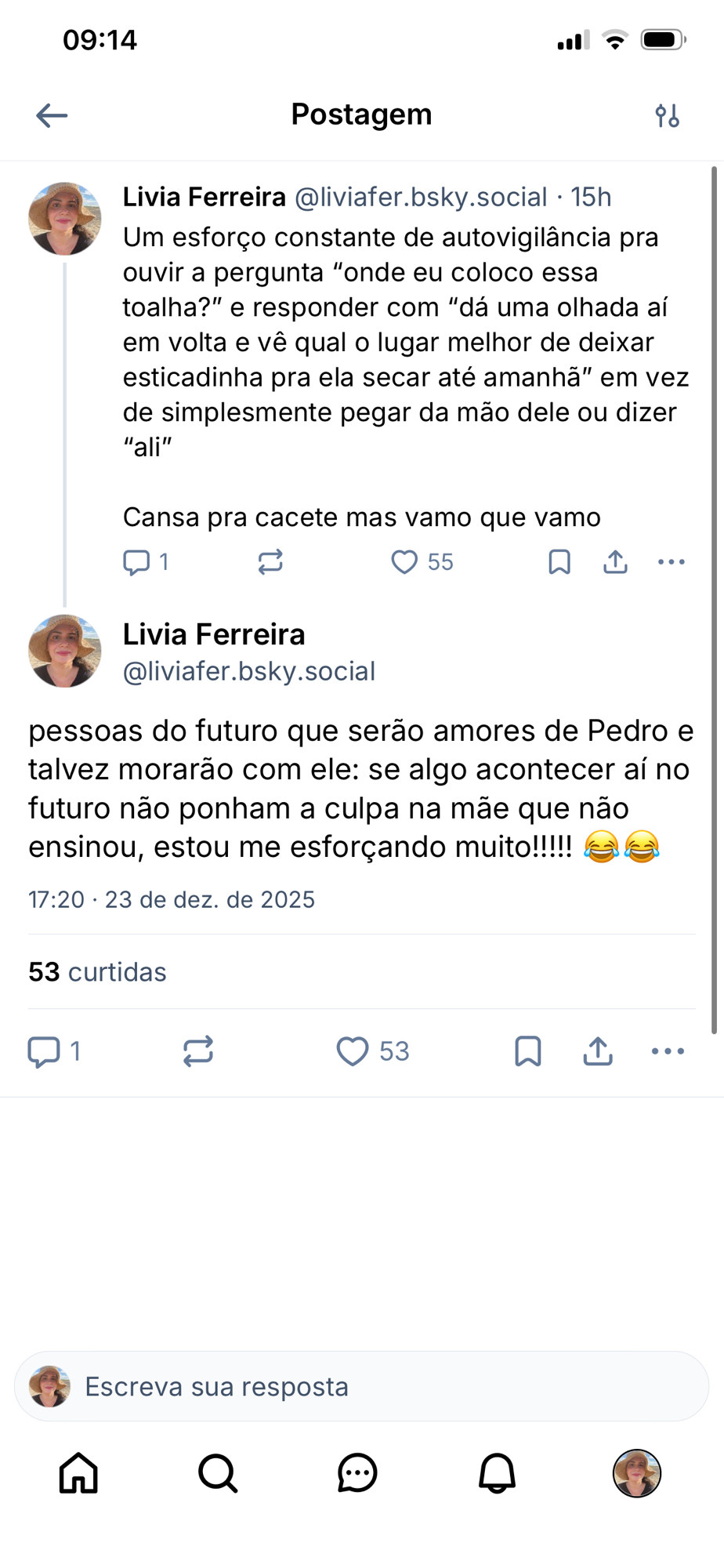Open more options on first post
Image resolution: width=724 pixels, height=1568 pixels.
point(672,562)
